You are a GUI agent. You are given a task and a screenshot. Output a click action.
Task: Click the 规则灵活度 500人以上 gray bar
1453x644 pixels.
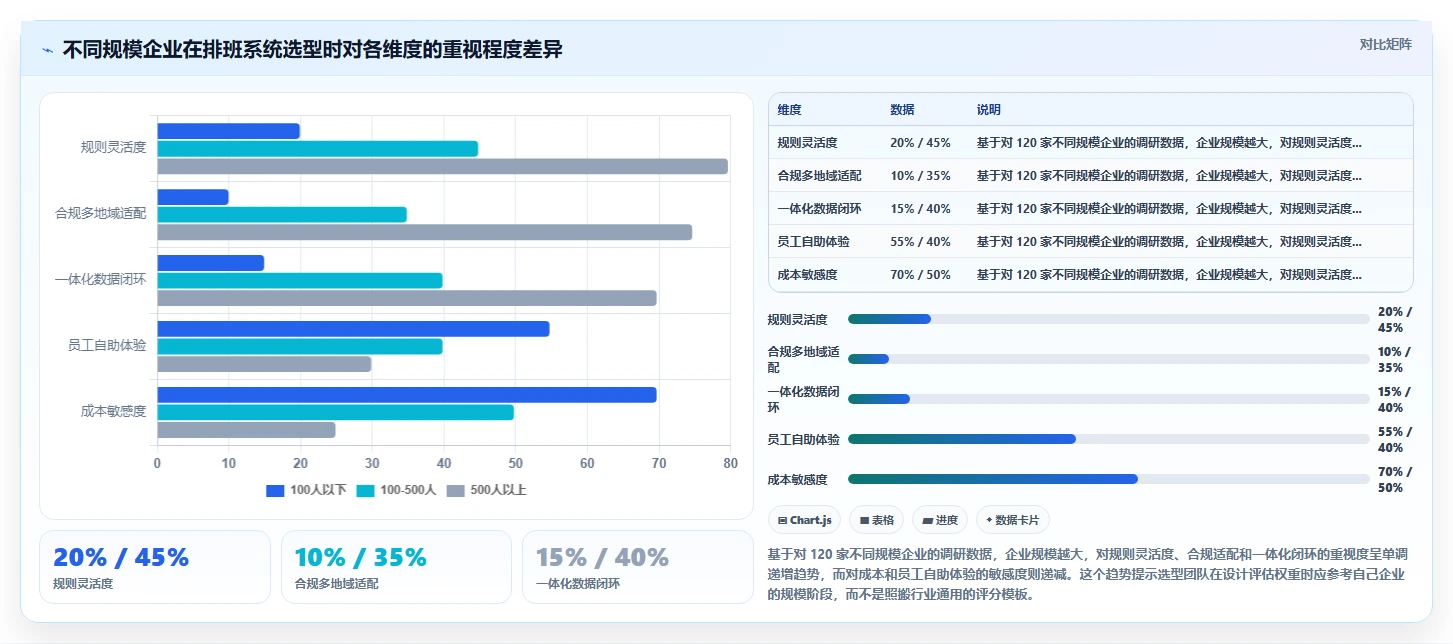443,166
